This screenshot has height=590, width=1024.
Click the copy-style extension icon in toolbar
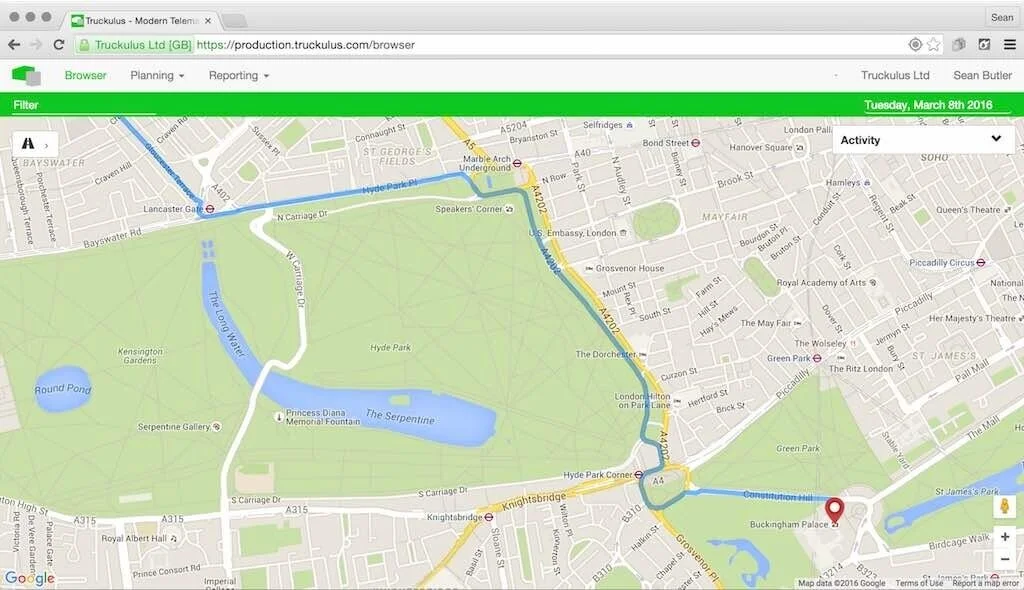(x=959, y=44)
